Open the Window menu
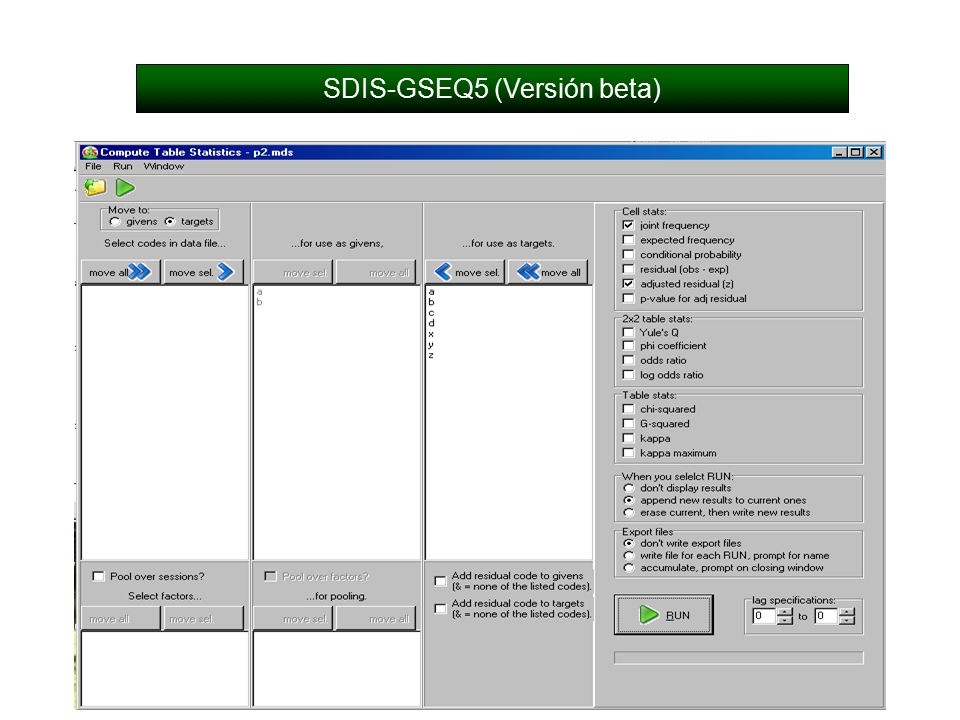 pyautogui.click(x=163, y=167)
